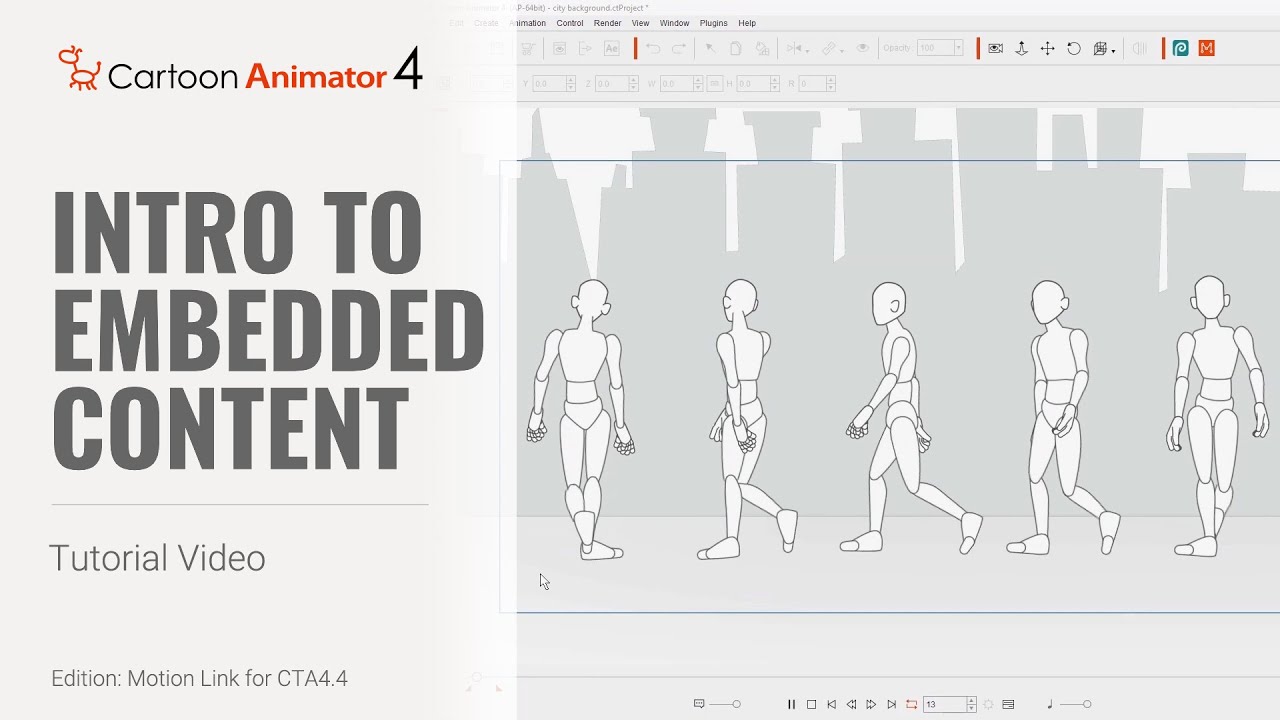Stop the animation playback
This screenshot has height=720, width=1280.
click(x=811, y=704)
